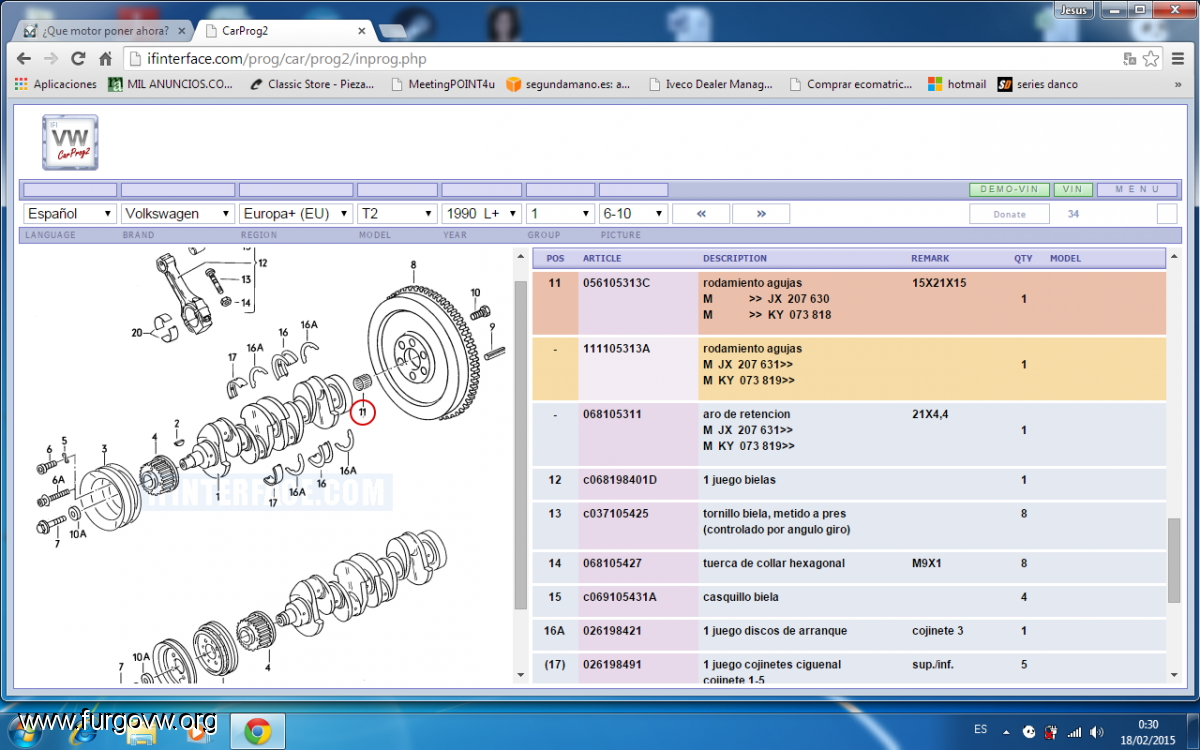
Task: Click the VW CarProg2 logo
Action: coord(70,142)
